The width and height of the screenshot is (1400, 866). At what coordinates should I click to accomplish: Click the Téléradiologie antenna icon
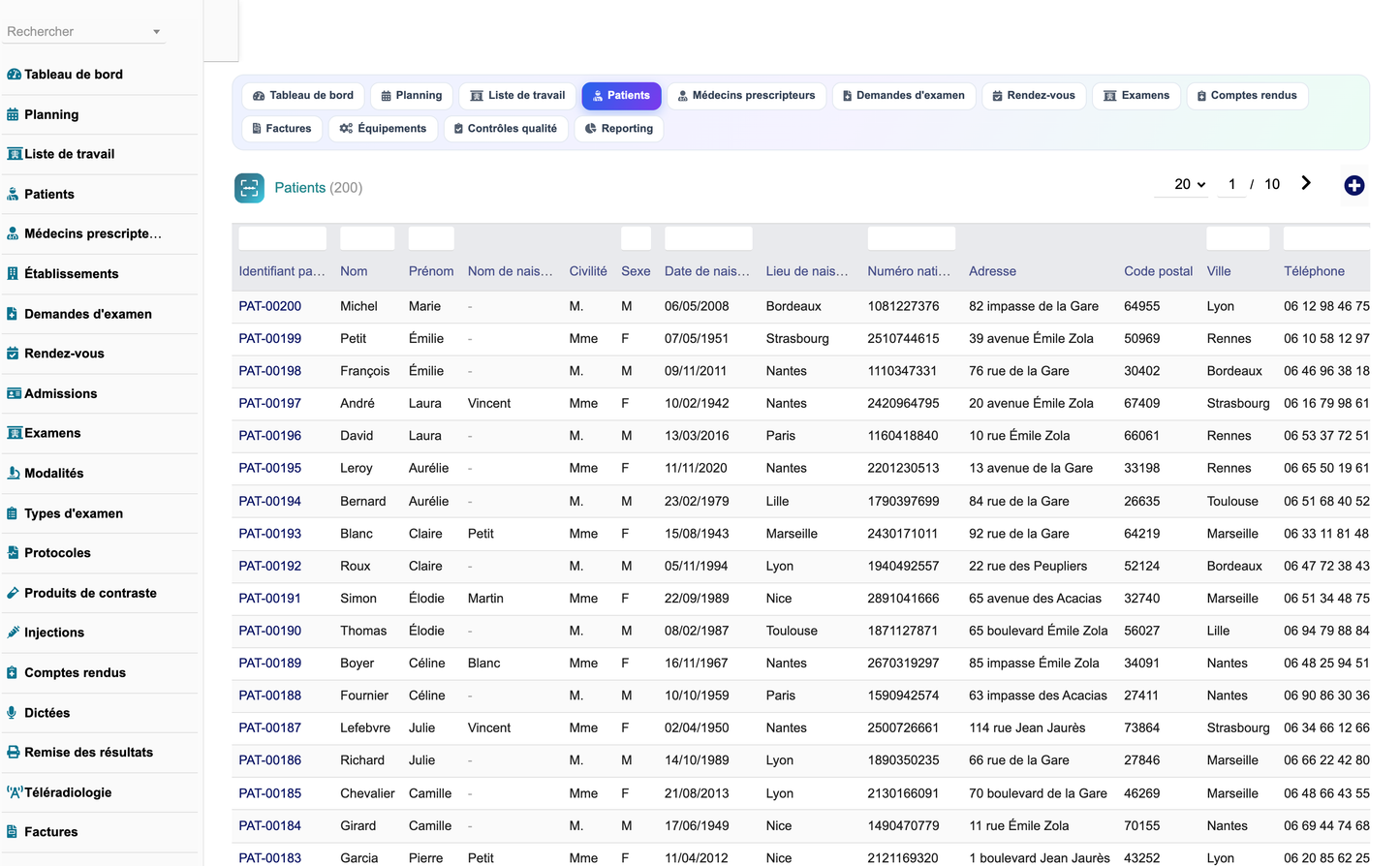click(x=15, y=792)
